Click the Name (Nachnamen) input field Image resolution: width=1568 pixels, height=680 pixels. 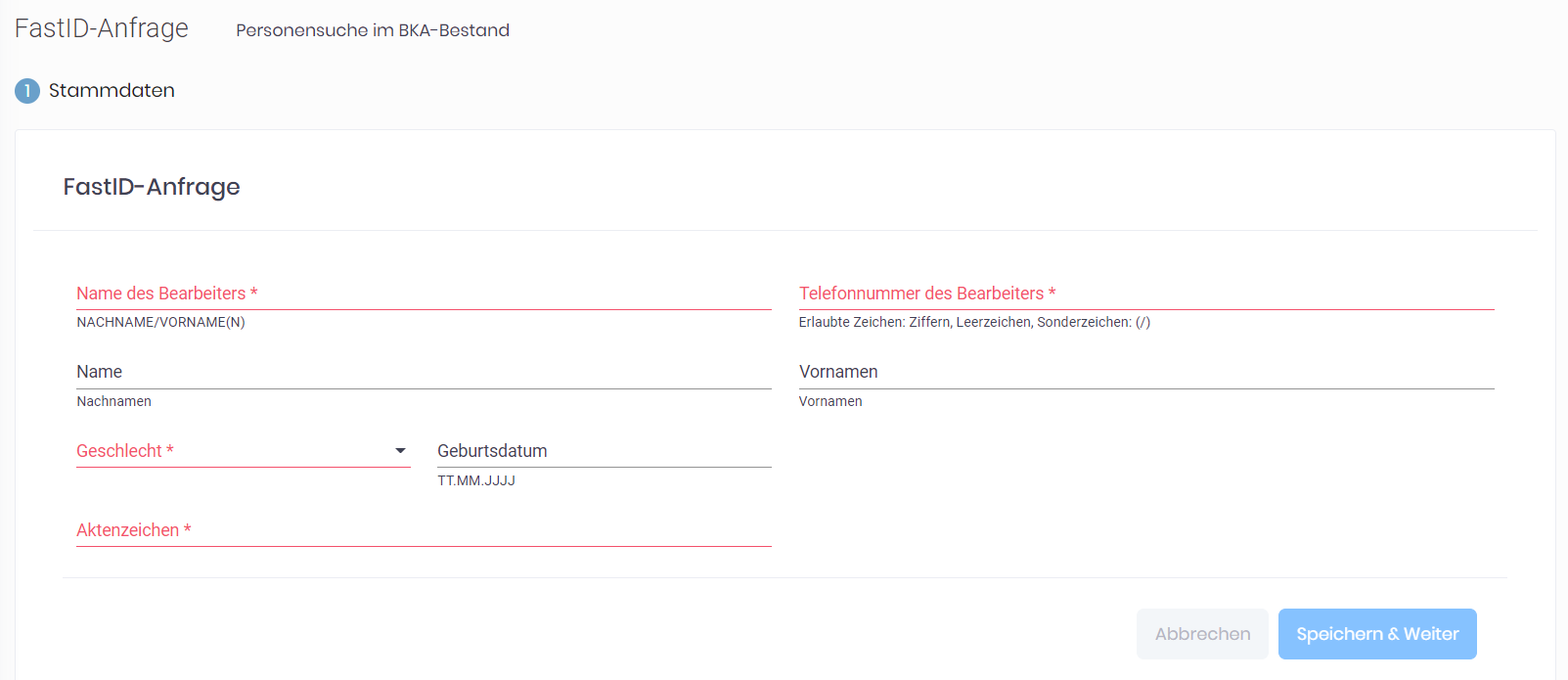pyautogui.click(x=424, y=373)
